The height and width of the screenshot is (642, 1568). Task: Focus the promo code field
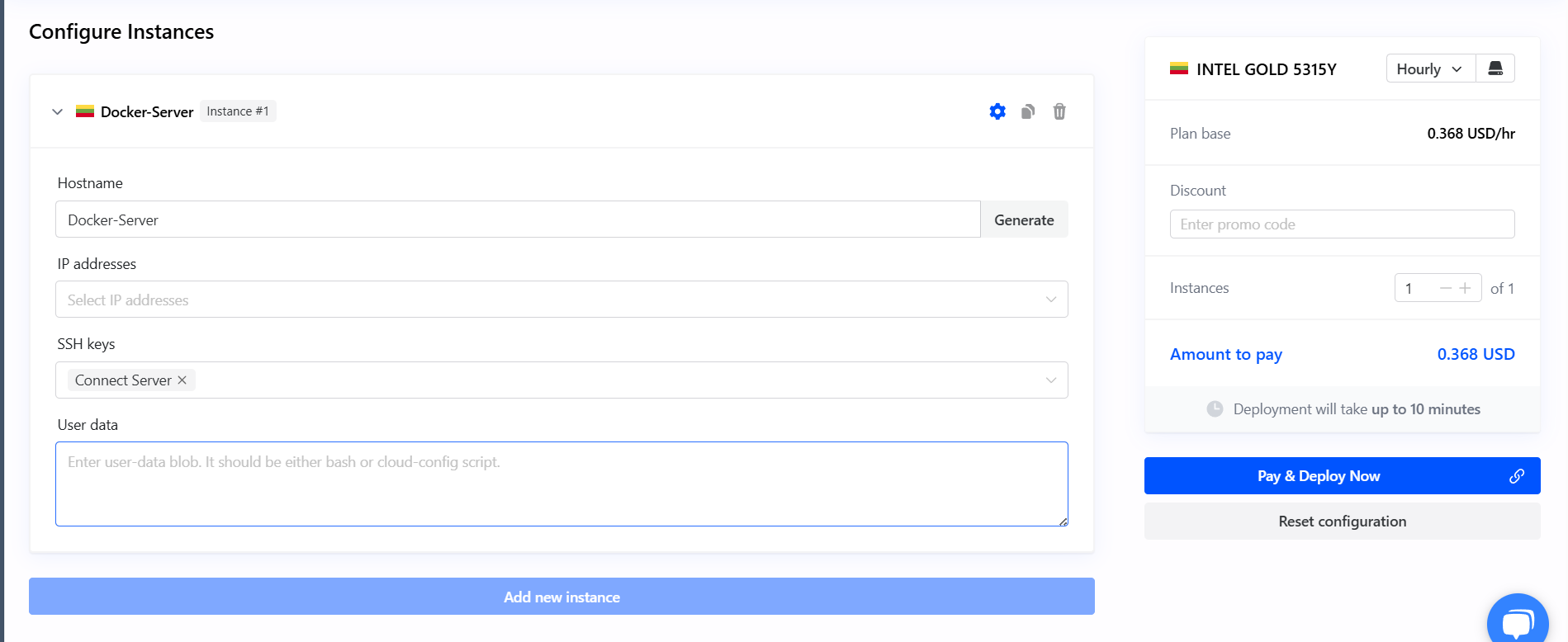pos(1342,224)
